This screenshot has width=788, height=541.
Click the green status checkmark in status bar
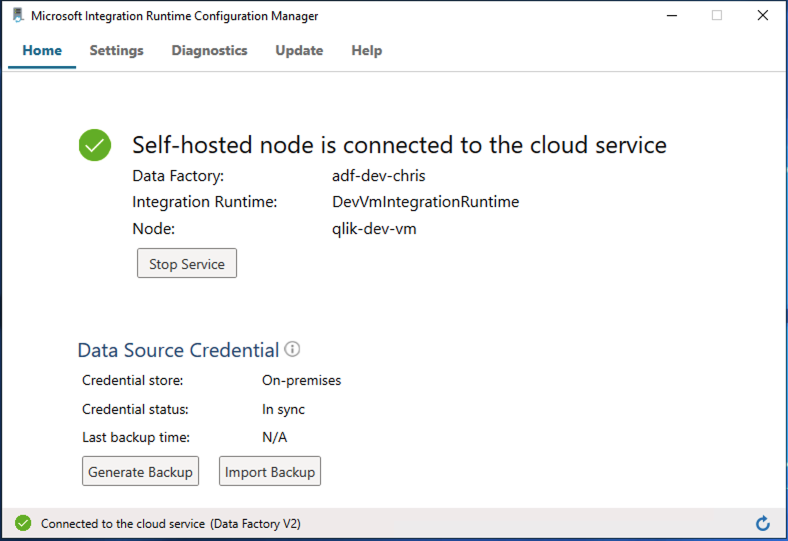click(22, 523)
